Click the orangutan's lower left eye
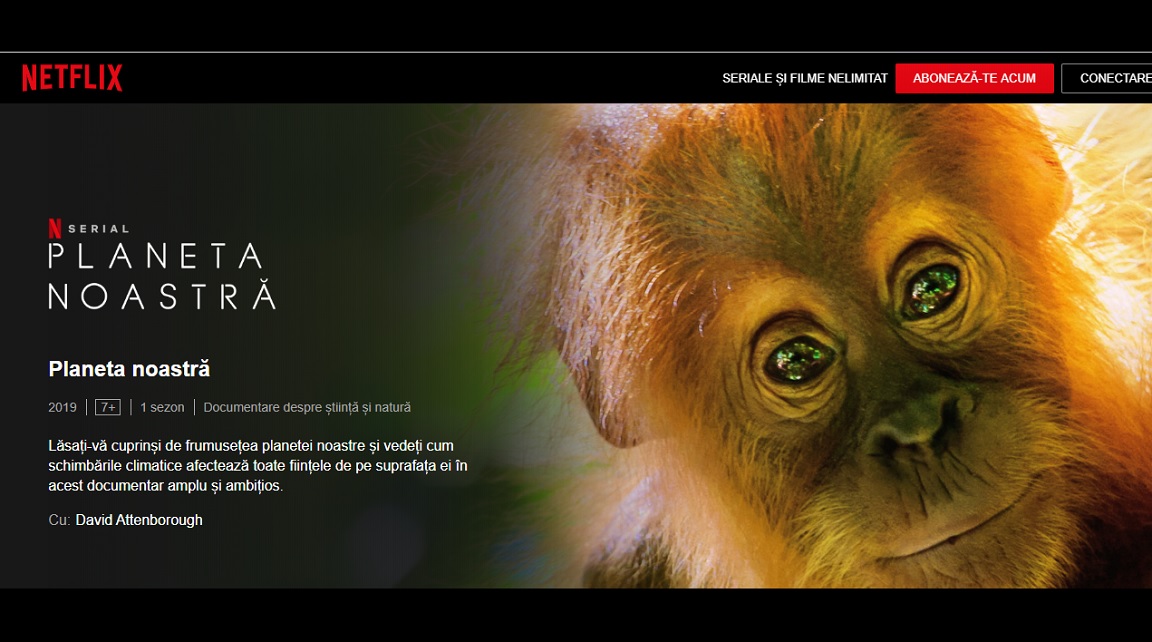Viewport: 1152px width, 642px height. (799, 358)
